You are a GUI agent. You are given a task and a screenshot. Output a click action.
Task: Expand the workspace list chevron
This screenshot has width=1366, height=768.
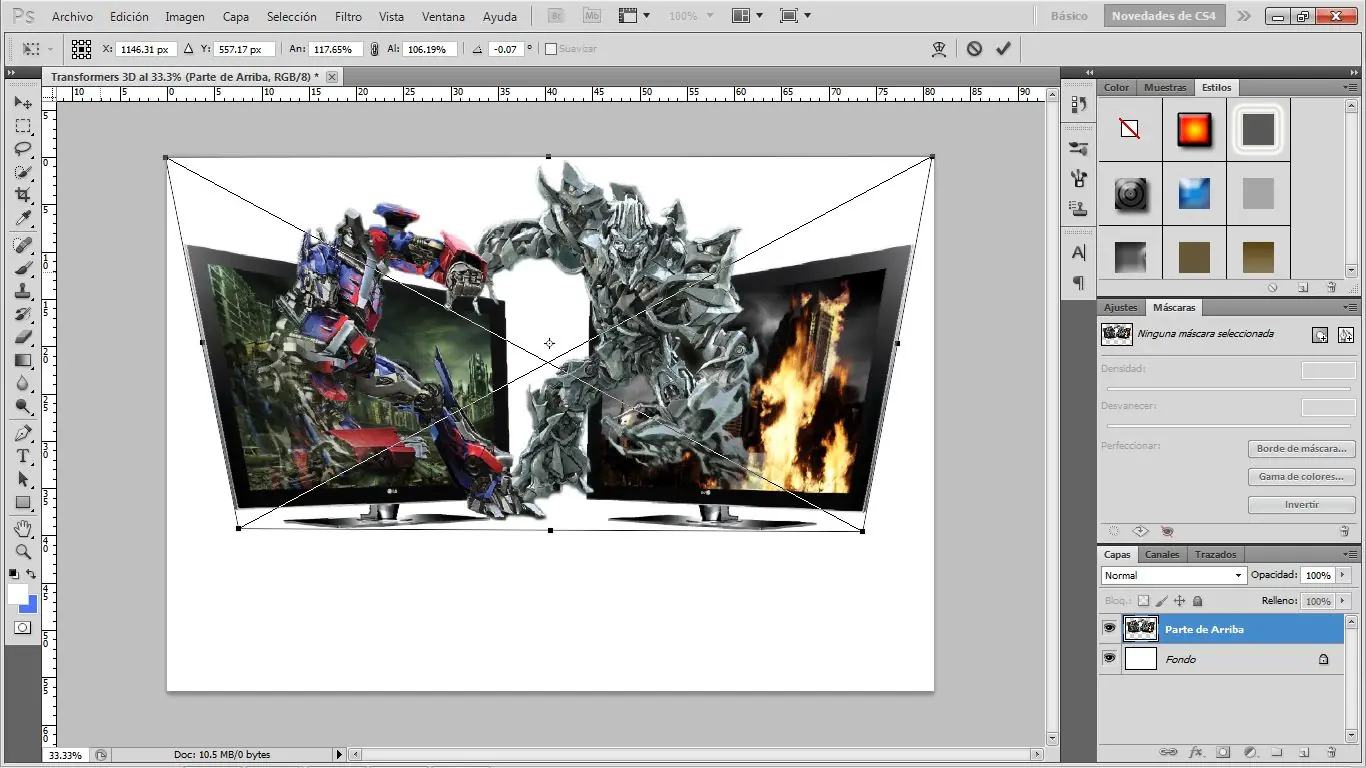[x=1243, y=16]
